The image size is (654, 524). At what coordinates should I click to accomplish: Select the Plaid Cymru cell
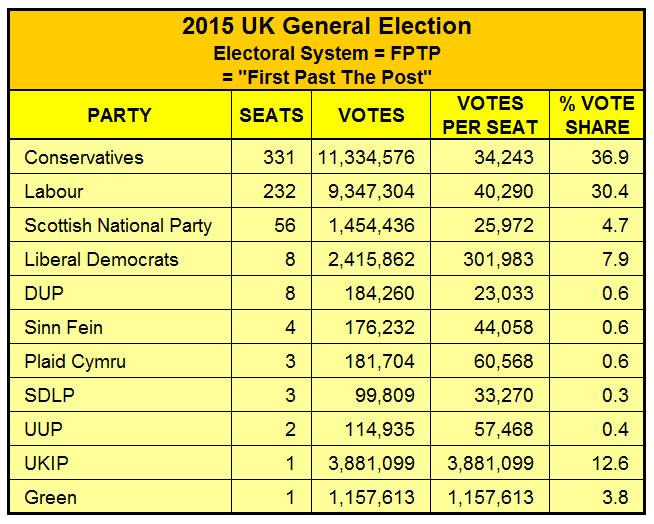pyautogui.click(x=120, y=361)
